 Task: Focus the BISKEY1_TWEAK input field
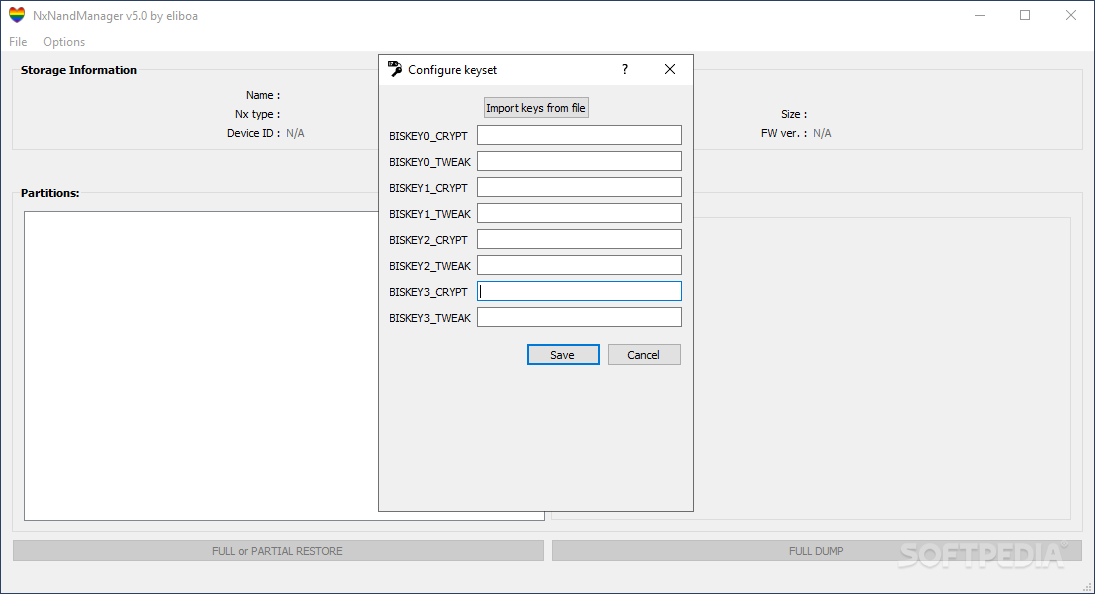[579, 214]
